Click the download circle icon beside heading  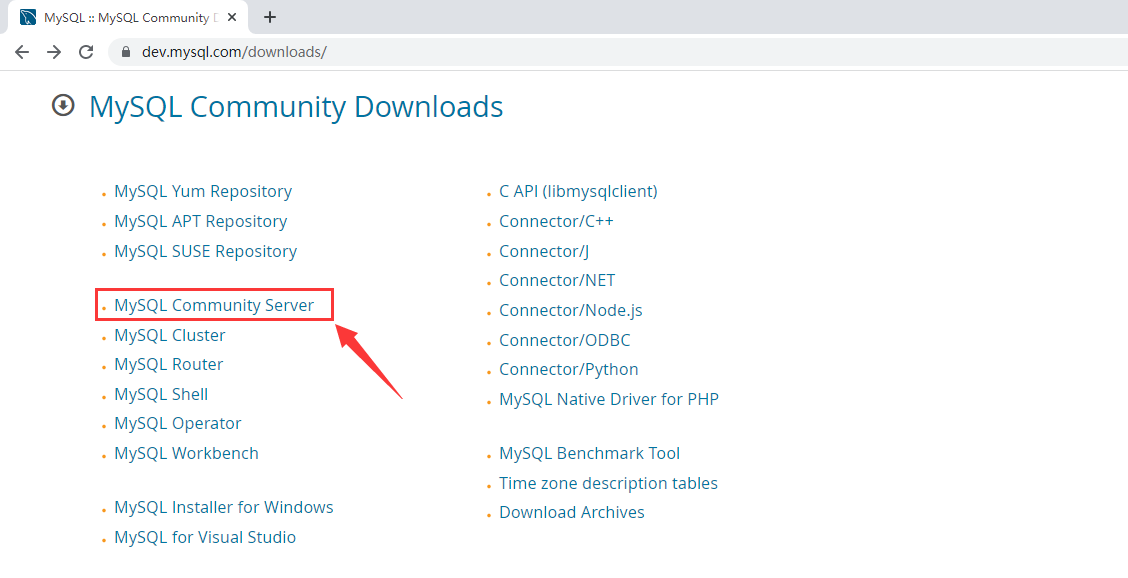tap(63, 106)
